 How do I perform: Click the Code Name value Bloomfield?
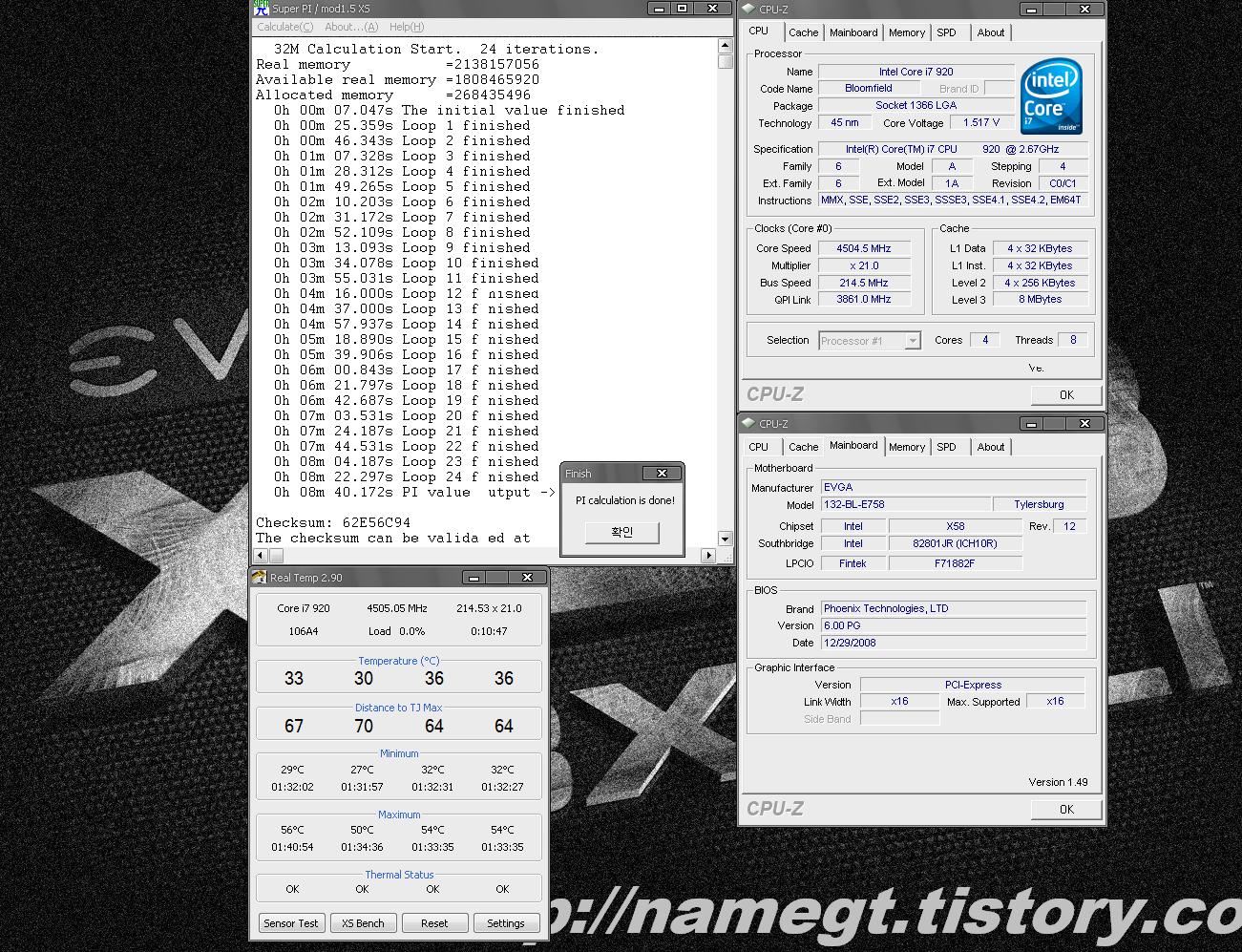pyautogui.click(x=868, y=88)
